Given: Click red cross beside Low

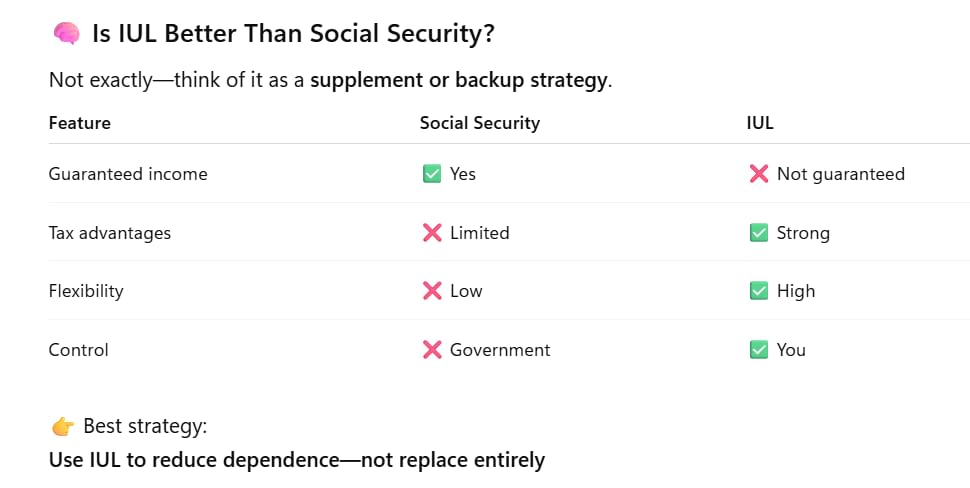Looking at the screenshot, I should point(432,291).
